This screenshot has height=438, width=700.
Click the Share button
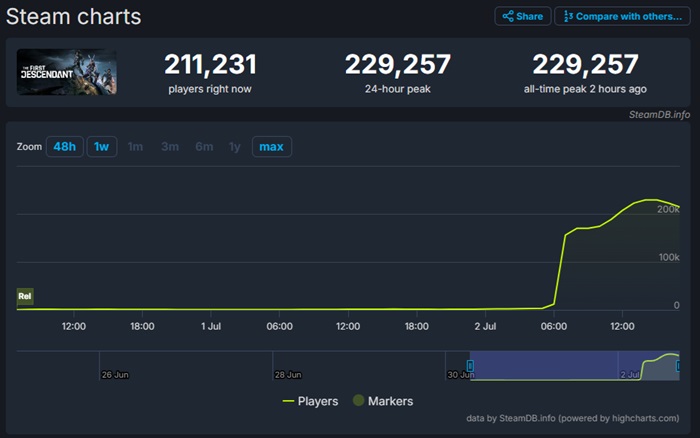(x=522, y=17)
